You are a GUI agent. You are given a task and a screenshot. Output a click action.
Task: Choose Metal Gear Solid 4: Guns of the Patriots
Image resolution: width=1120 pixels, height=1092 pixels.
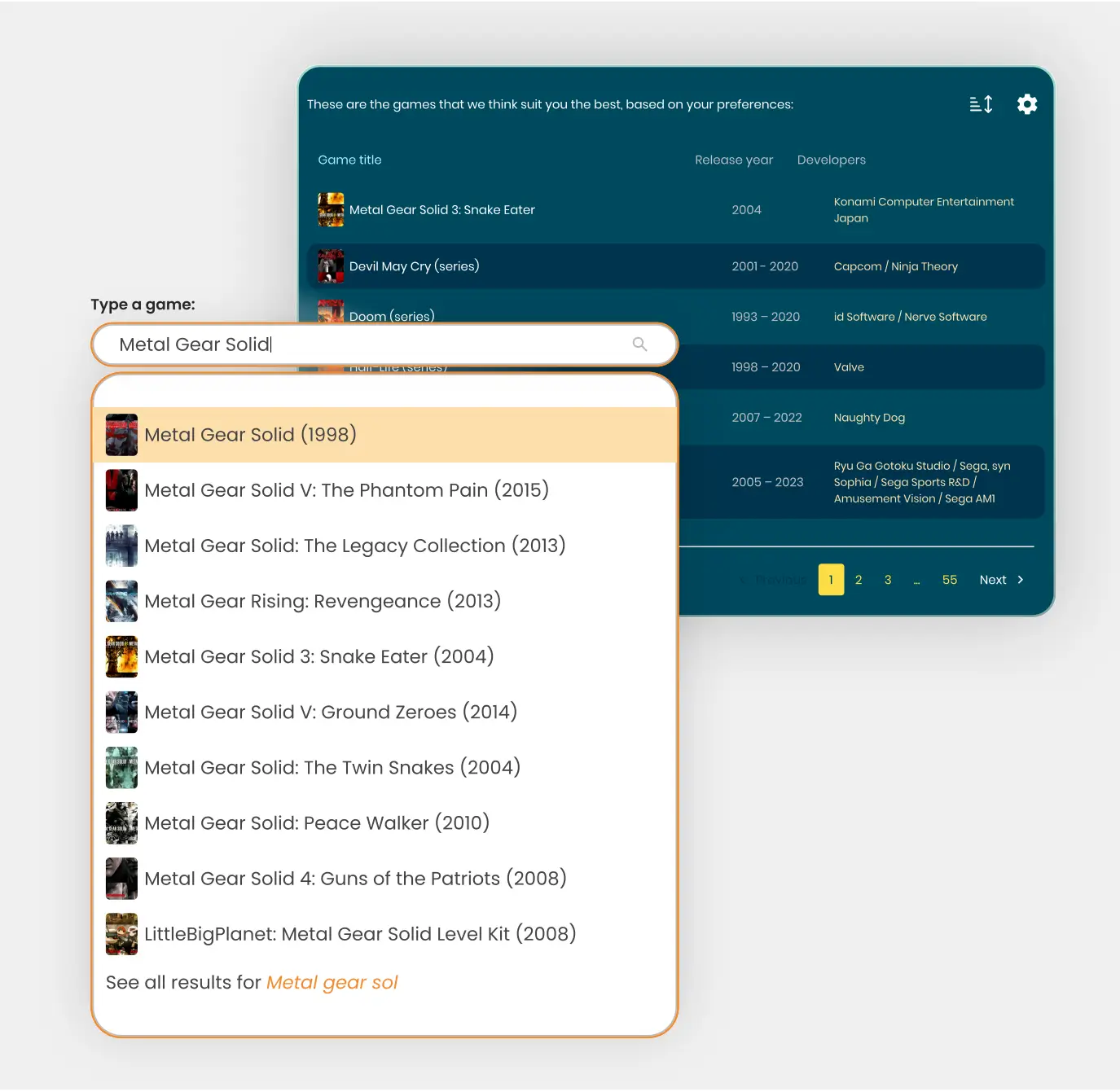click(385, 878)
